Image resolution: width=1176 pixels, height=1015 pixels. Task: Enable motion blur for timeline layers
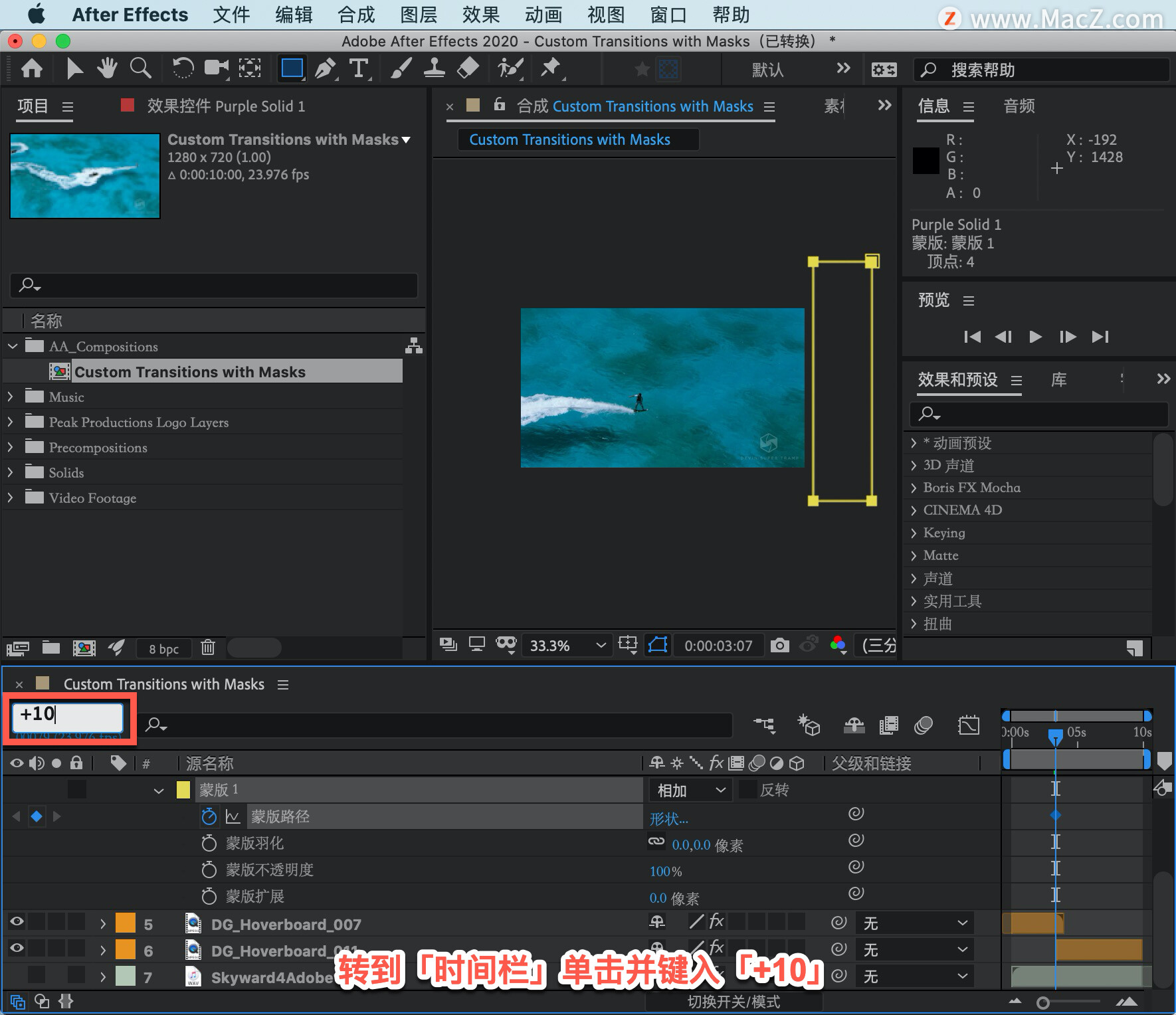(x=924, y=725)
